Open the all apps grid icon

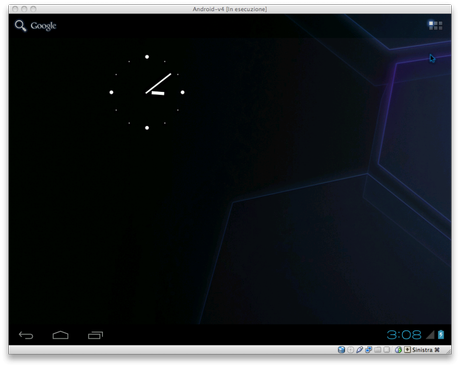point(435,25)
